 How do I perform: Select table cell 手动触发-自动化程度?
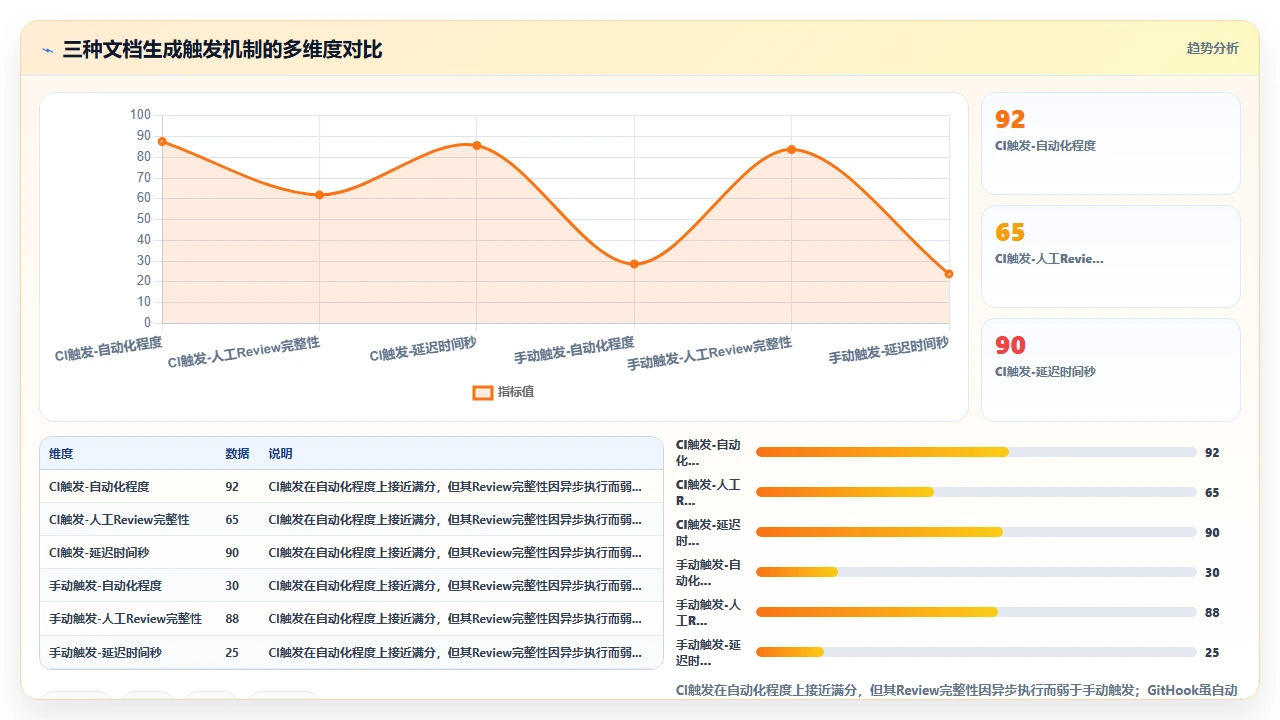point(105,586)
